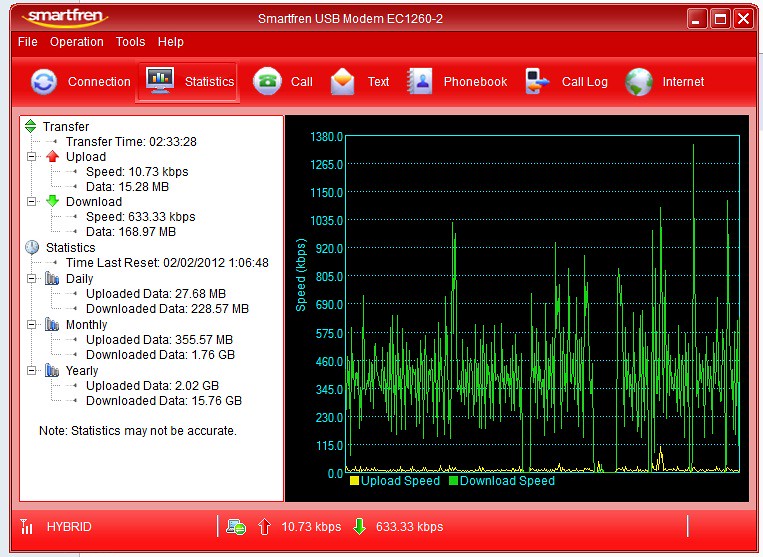Image resolution: width=763 pixels, height=557 pixels.
Task: Open the Help menu
Action: pos(171,42)
